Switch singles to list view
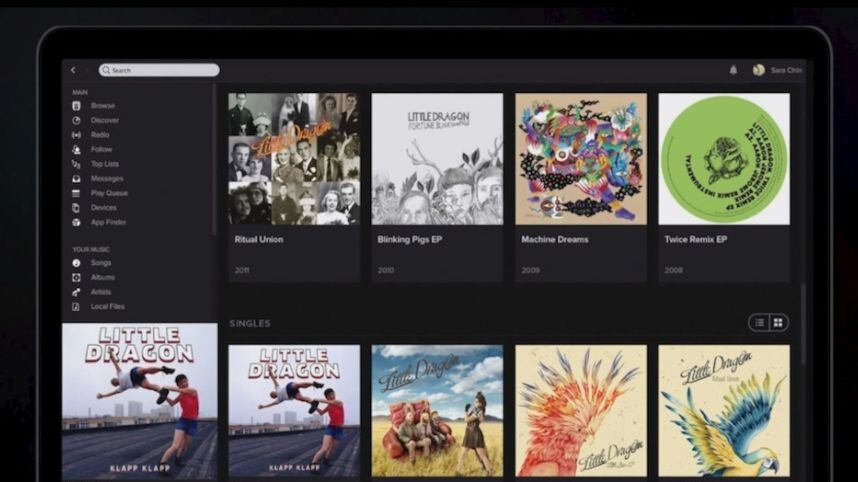 pyautogui.click(x=760, y=322)
